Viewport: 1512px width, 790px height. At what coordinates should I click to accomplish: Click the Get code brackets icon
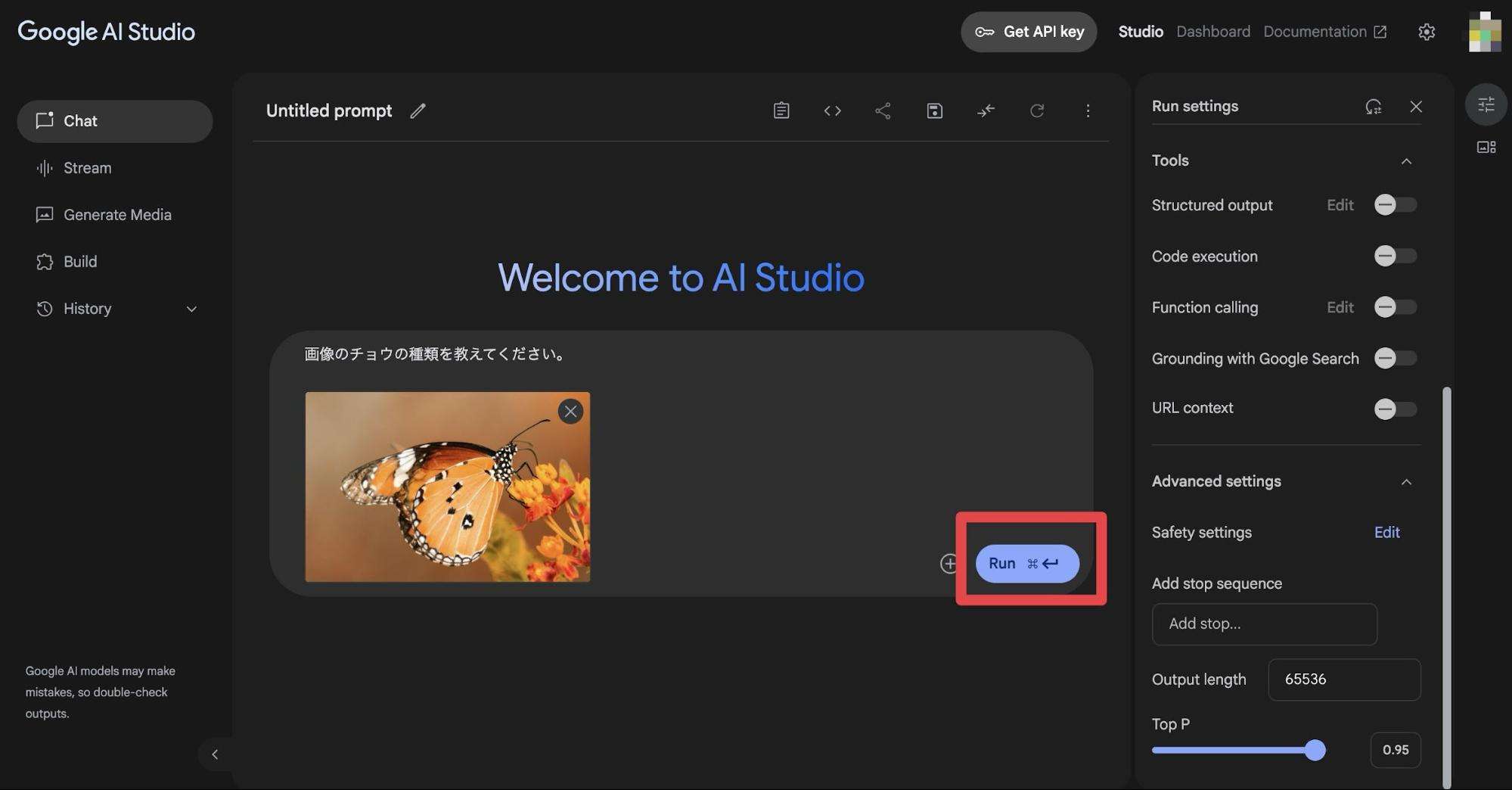coord(832,110)
